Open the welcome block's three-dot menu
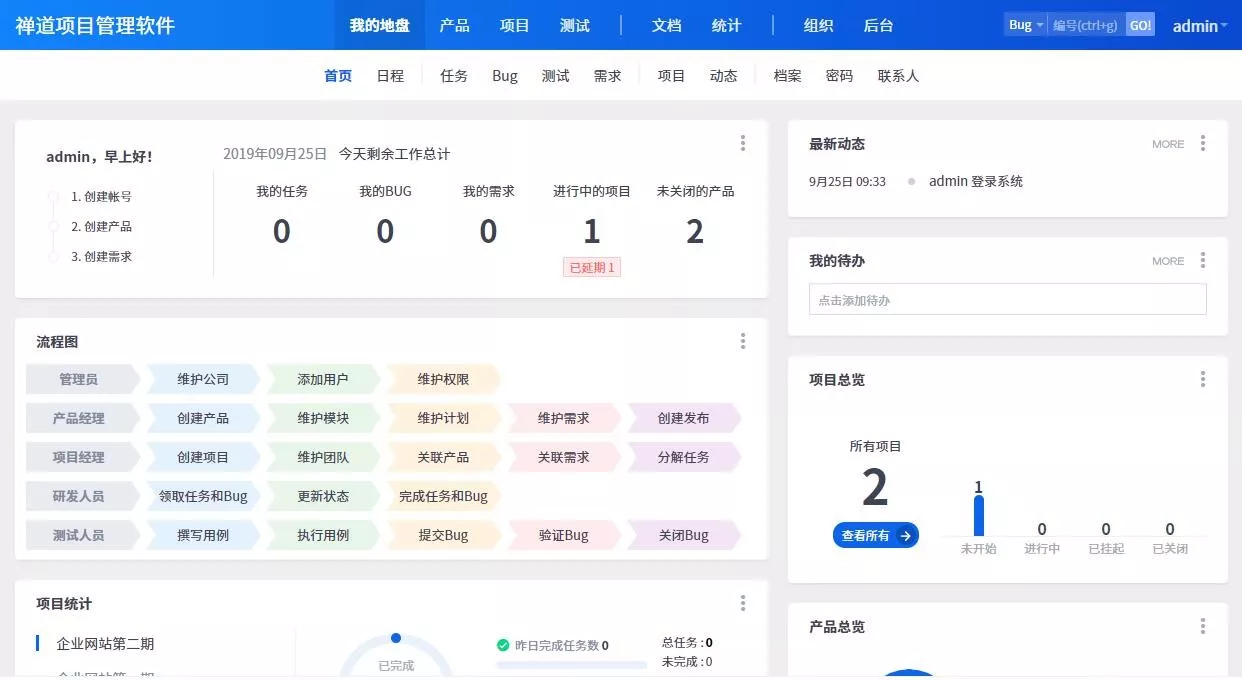Image resolution: width=1242 pixels, height=680 pixels. 742,143
